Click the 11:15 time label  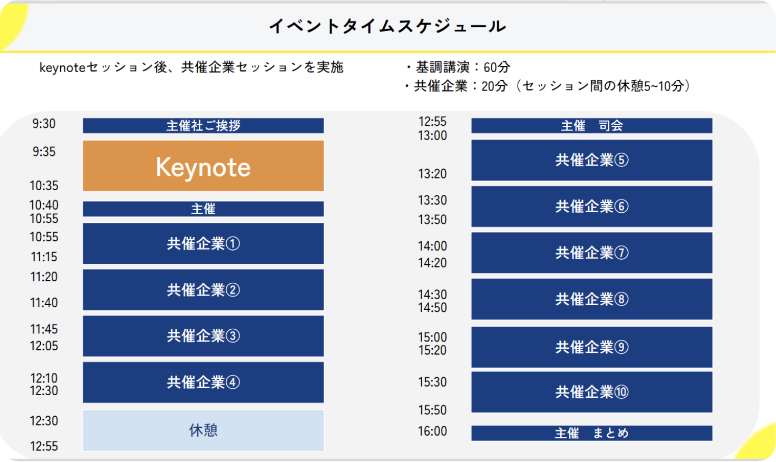[x=44, y=257]
